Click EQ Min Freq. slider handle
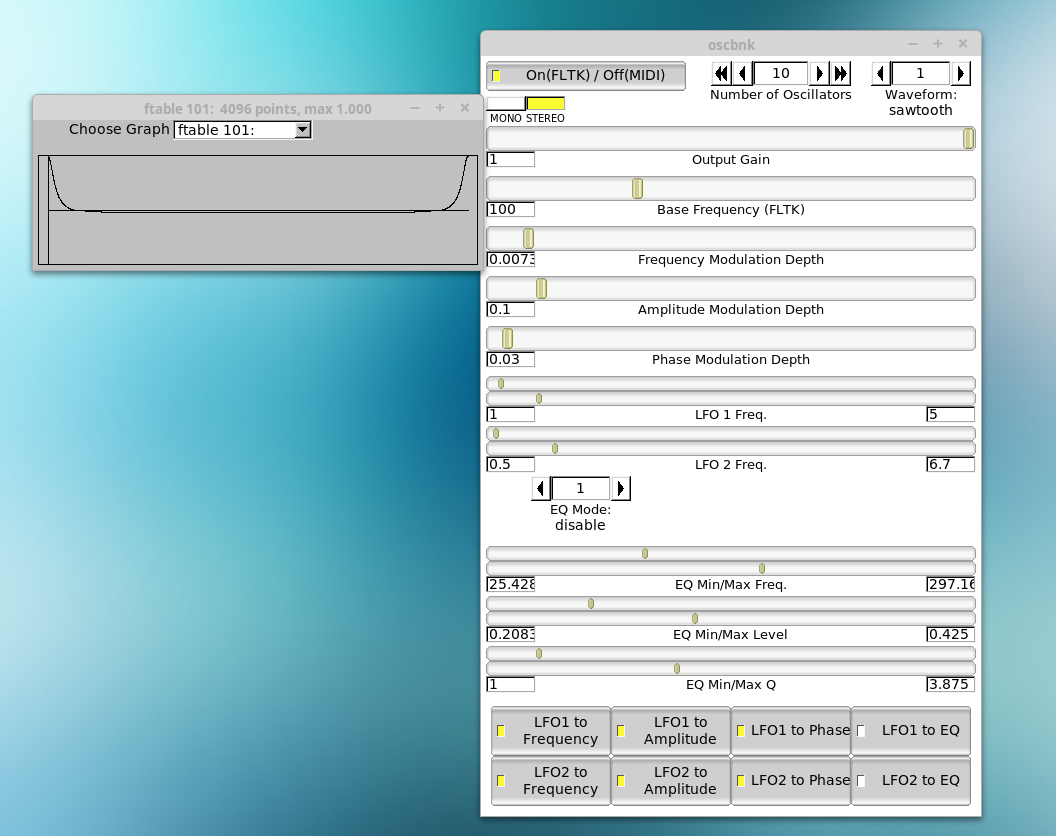 tap(645, 554)
